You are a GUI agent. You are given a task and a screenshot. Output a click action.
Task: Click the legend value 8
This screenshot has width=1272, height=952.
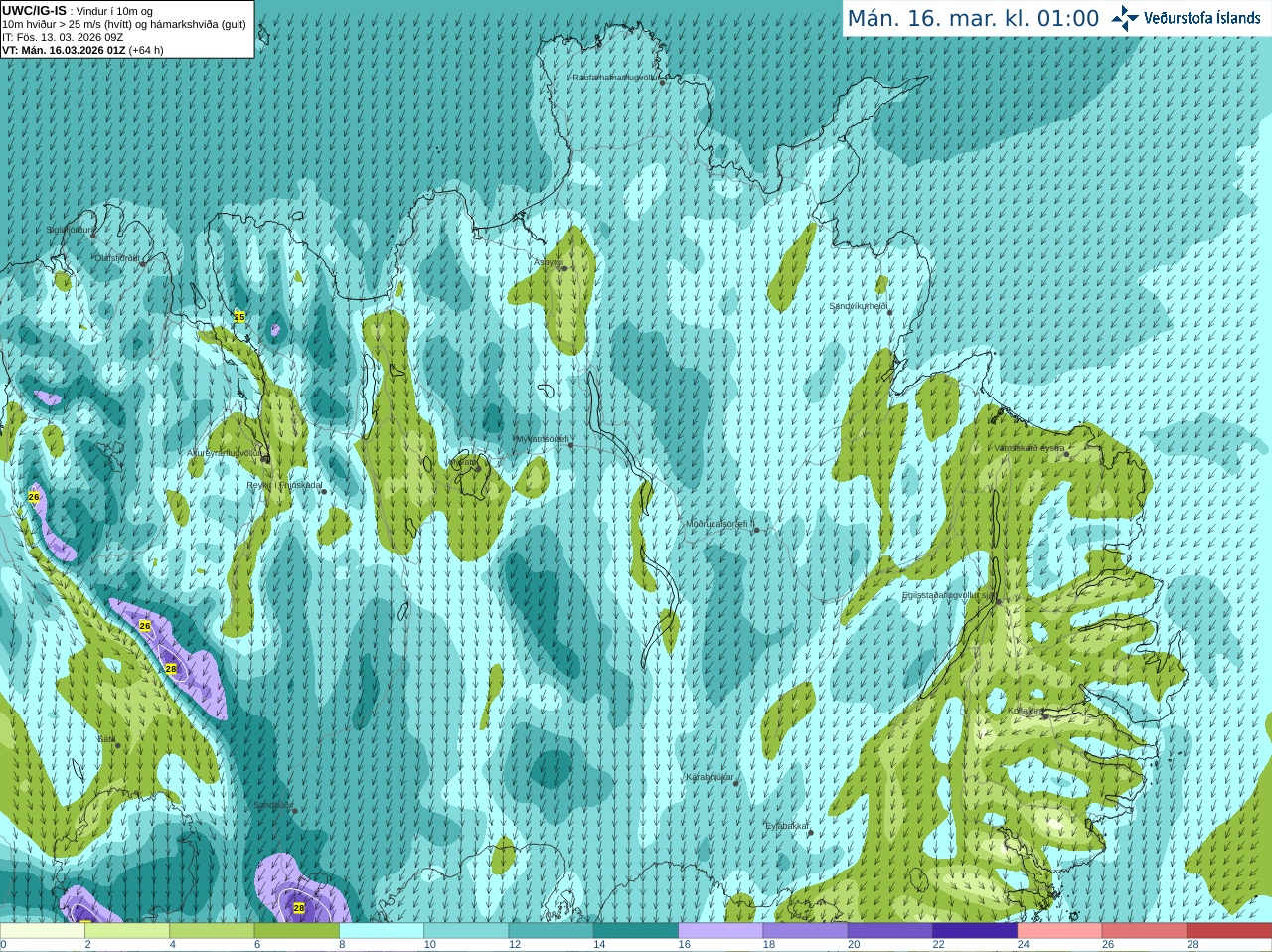[x=342, y=945]
